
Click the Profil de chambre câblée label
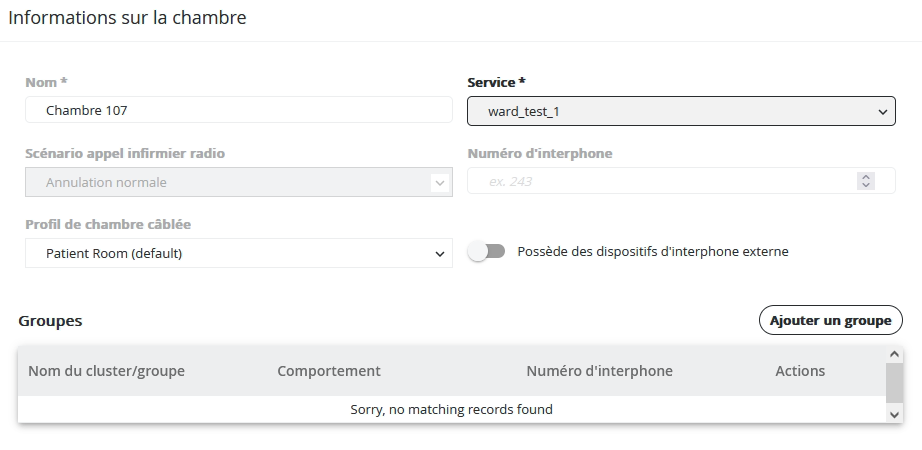108,225
